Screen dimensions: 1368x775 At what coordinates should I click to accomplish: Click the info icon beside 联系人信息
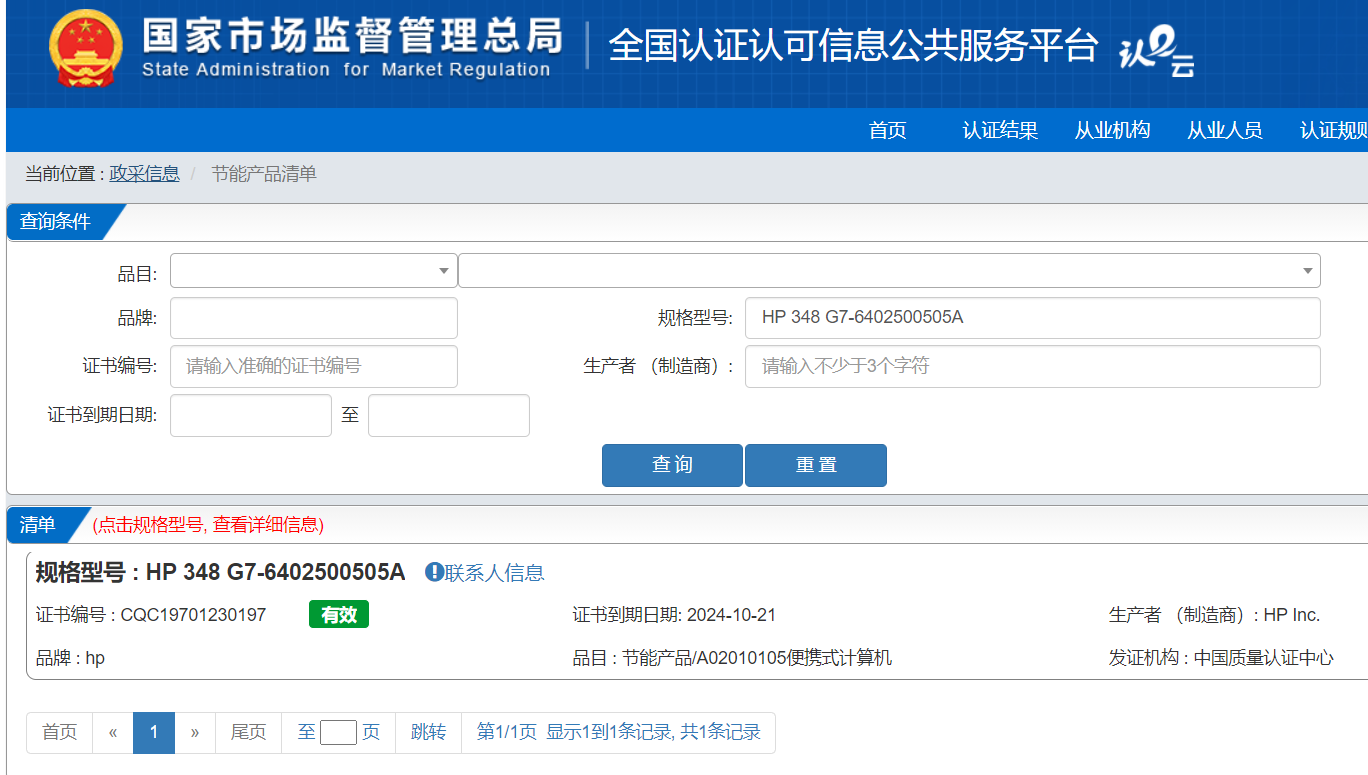pos(434,572)
